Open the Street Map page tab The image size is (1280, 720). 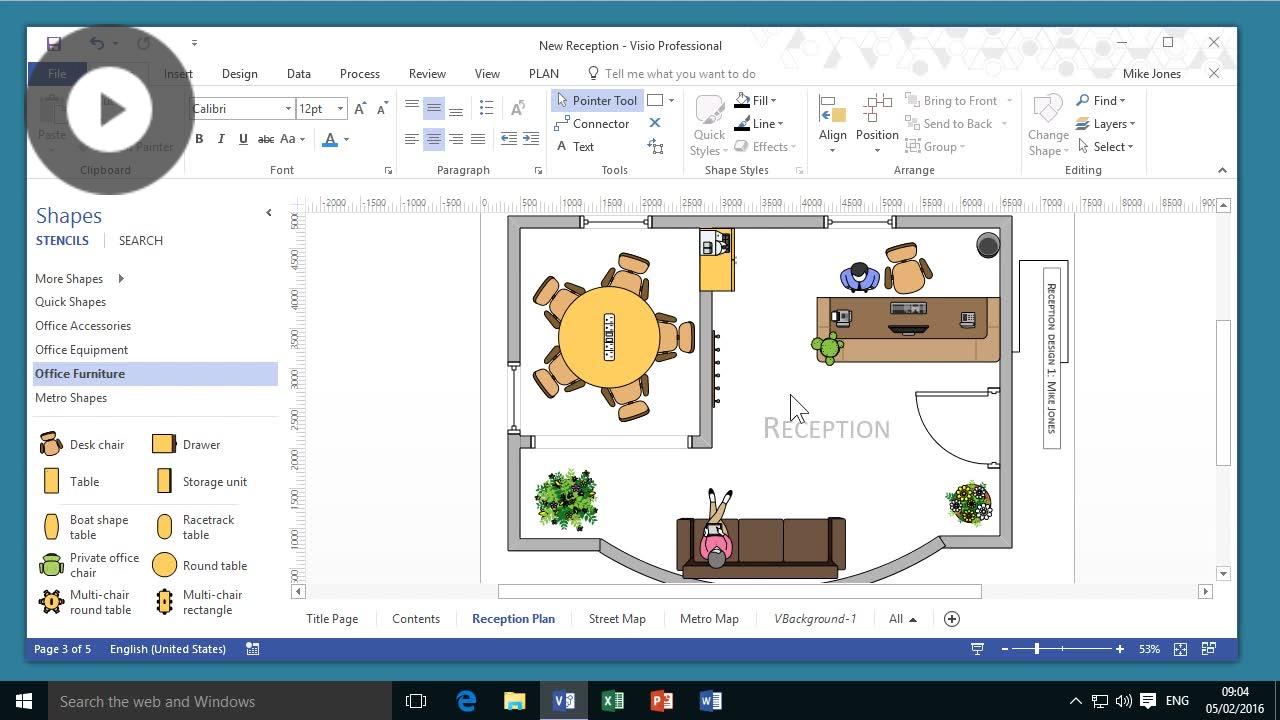tap(617, 618)
